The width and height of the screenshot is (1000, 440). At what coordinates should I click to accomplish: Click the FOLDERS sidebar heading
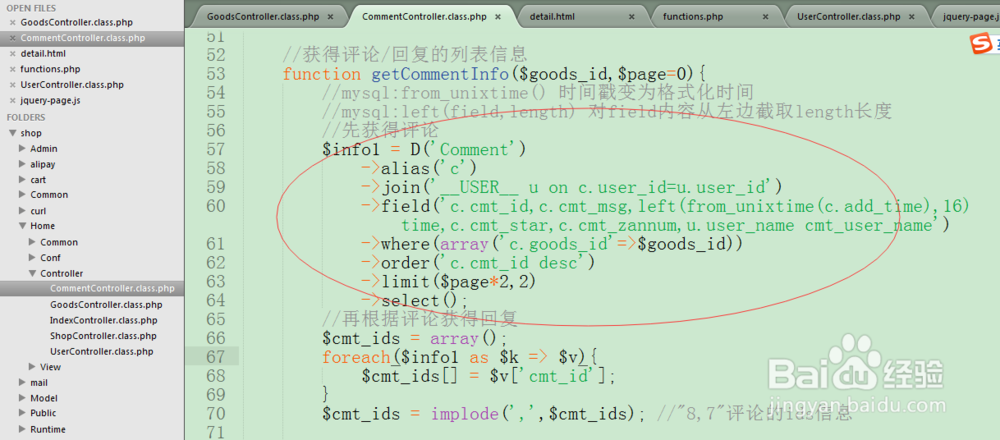pos(26,117)
